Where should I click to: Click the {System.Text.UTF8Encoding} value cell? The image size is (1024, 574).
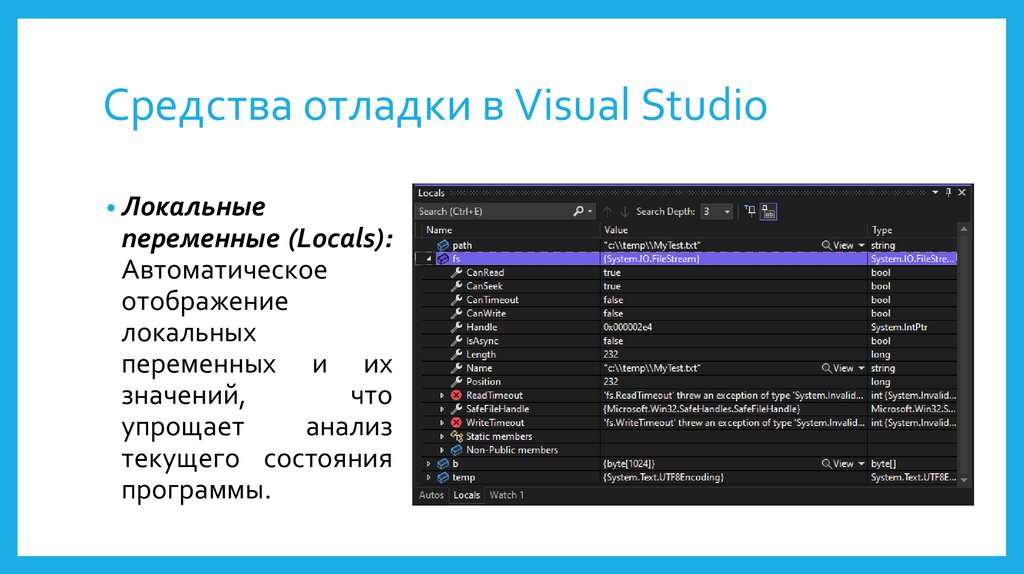[x=733, y=477]
